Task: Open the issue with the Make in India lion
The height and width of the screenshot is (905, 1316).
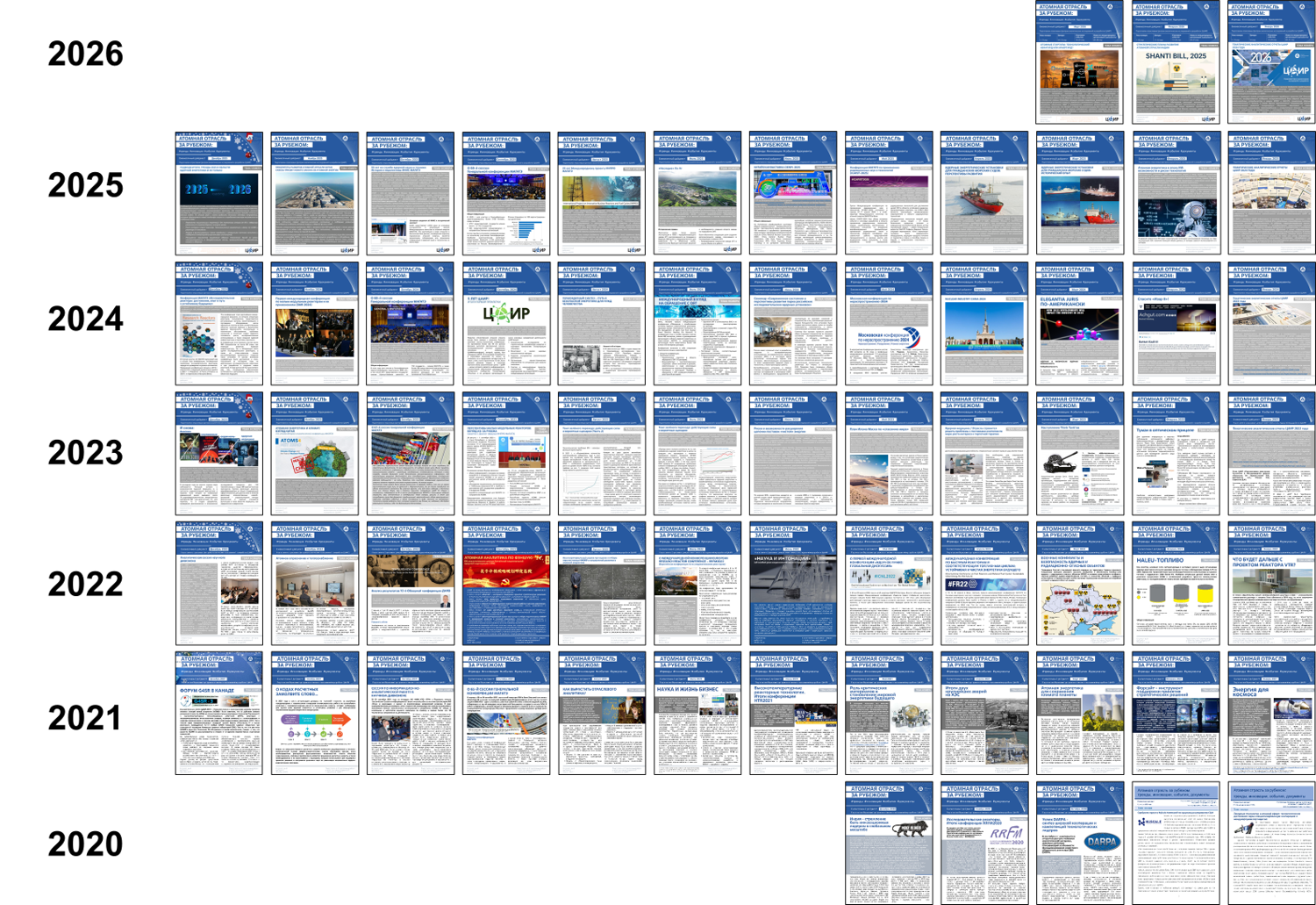Action: 889,844
